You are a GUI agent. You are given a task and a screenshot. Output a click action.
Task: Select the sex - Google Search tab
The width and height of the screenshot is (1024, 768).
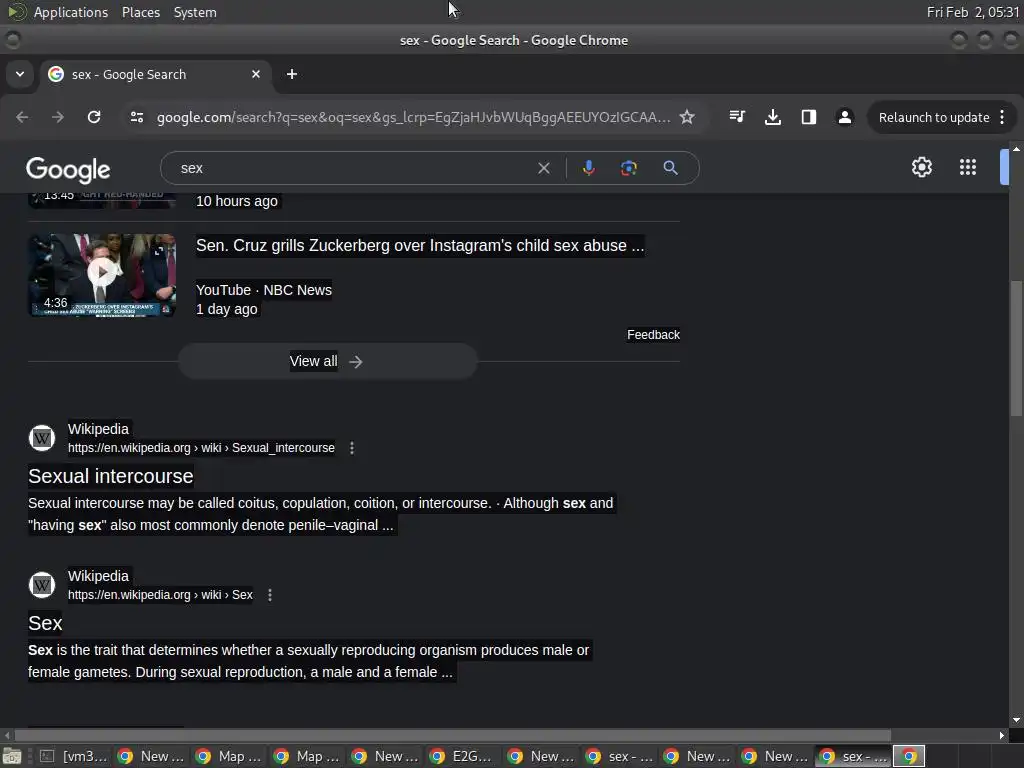pos(155,74)
